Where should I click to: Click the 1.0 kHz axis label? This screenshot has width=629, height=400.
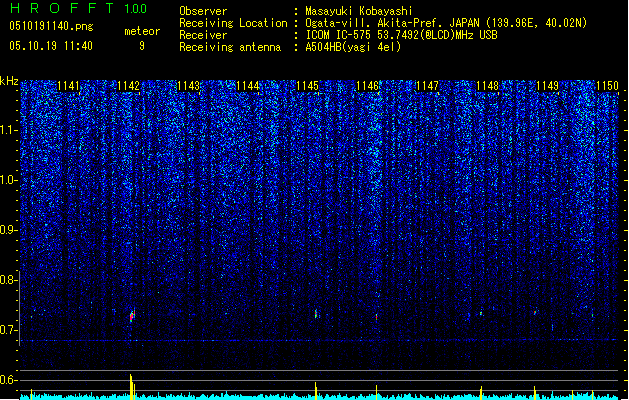point(7,180)
